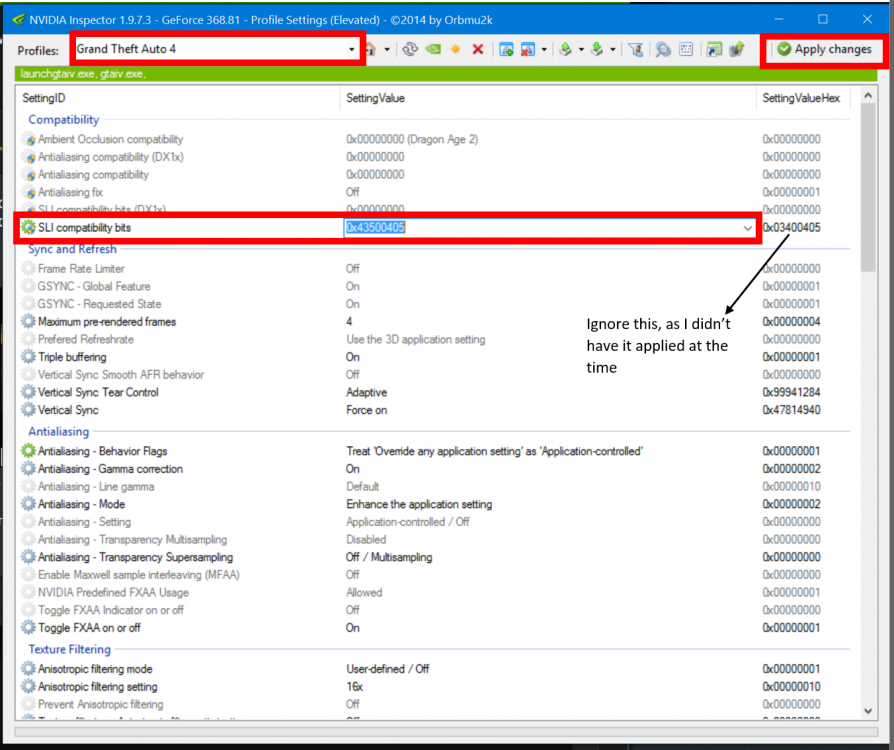
Task: Click the SettingValueHex column header
Action: point(803,98)
